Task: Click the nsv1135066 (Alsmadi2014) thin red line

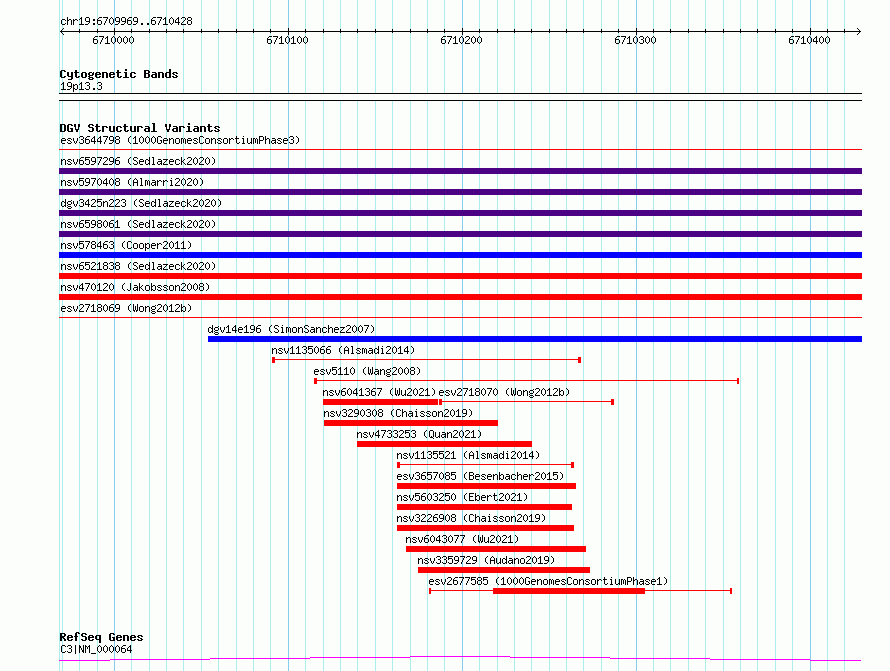Action: [426, 360]
